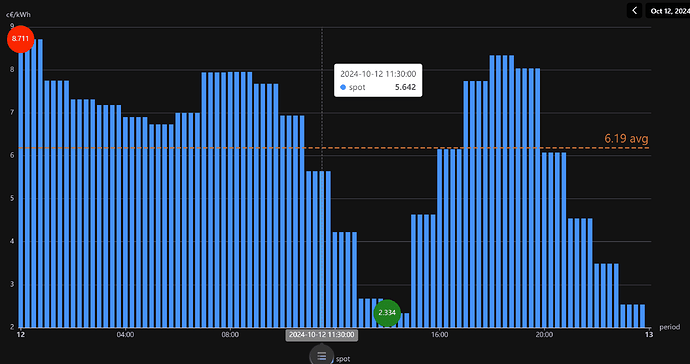The image size is (690, 364).
Task: Click the red 8.711 maximum price marker
Action: (x=21, y=39)
